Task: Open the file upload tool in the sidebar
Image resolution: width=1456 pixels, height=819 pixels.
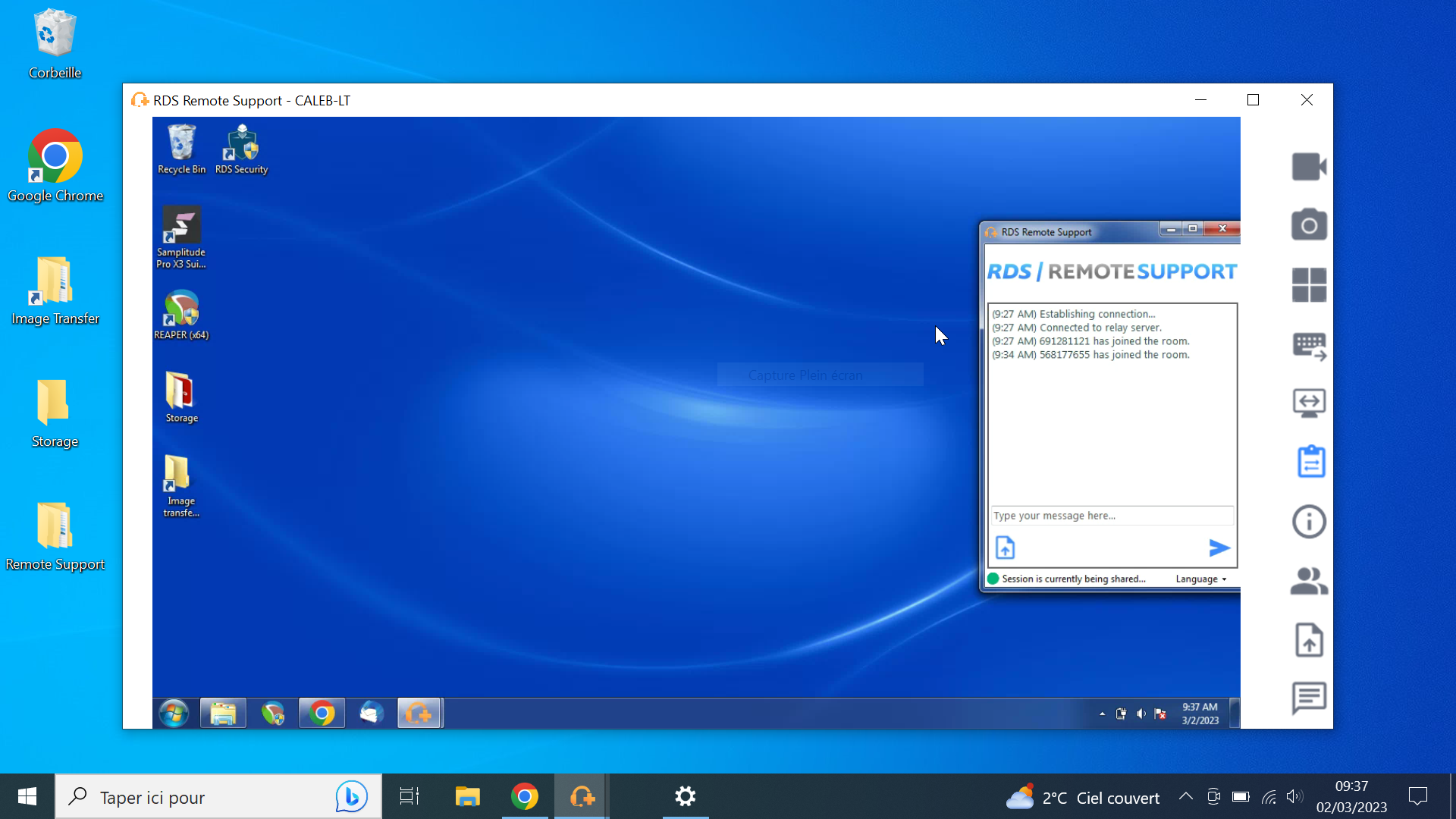Action: (x=1310, y=640)
